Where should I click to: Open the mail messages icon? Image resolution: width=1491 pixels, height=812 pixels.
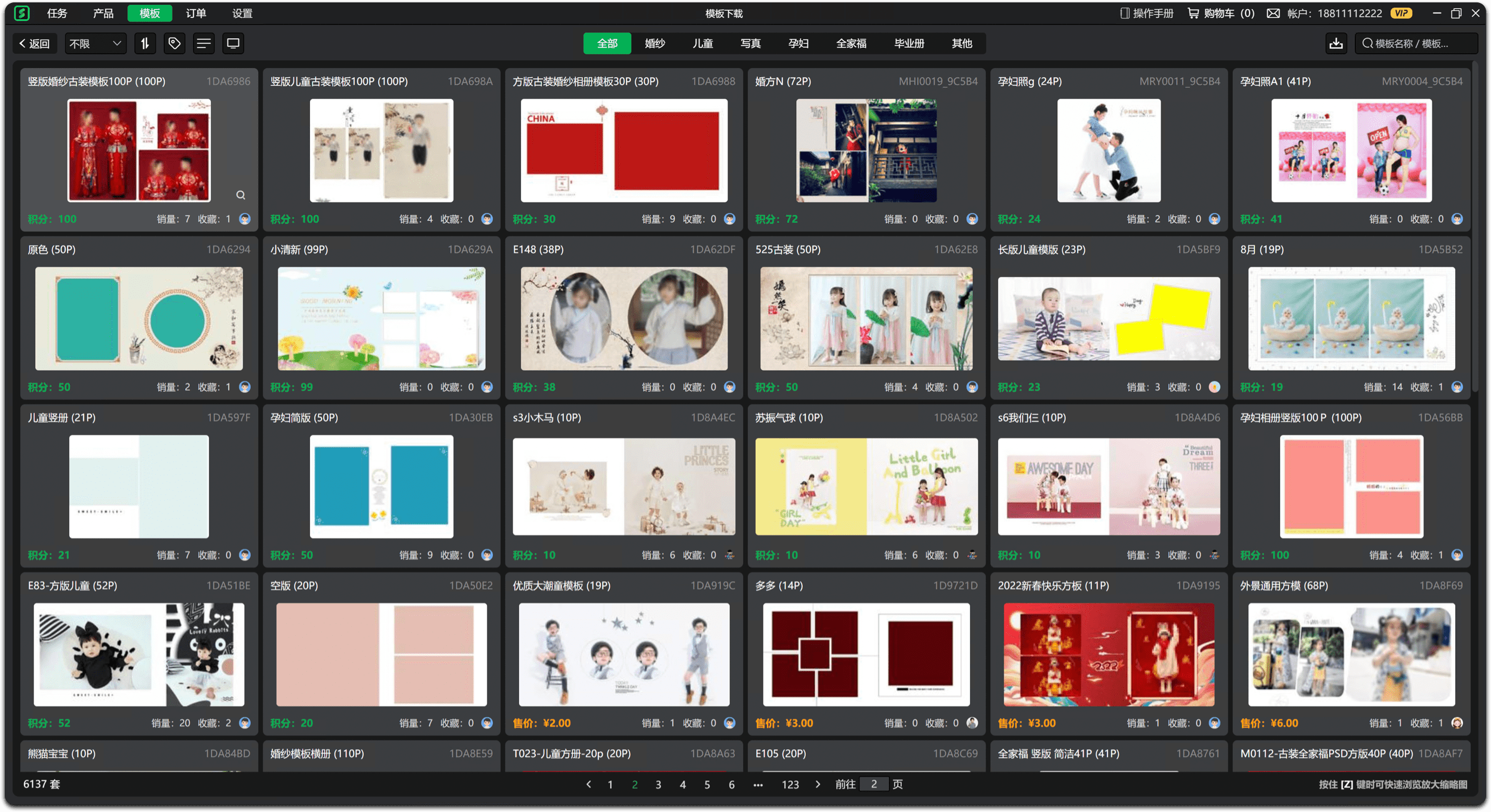pos(1273,13)
